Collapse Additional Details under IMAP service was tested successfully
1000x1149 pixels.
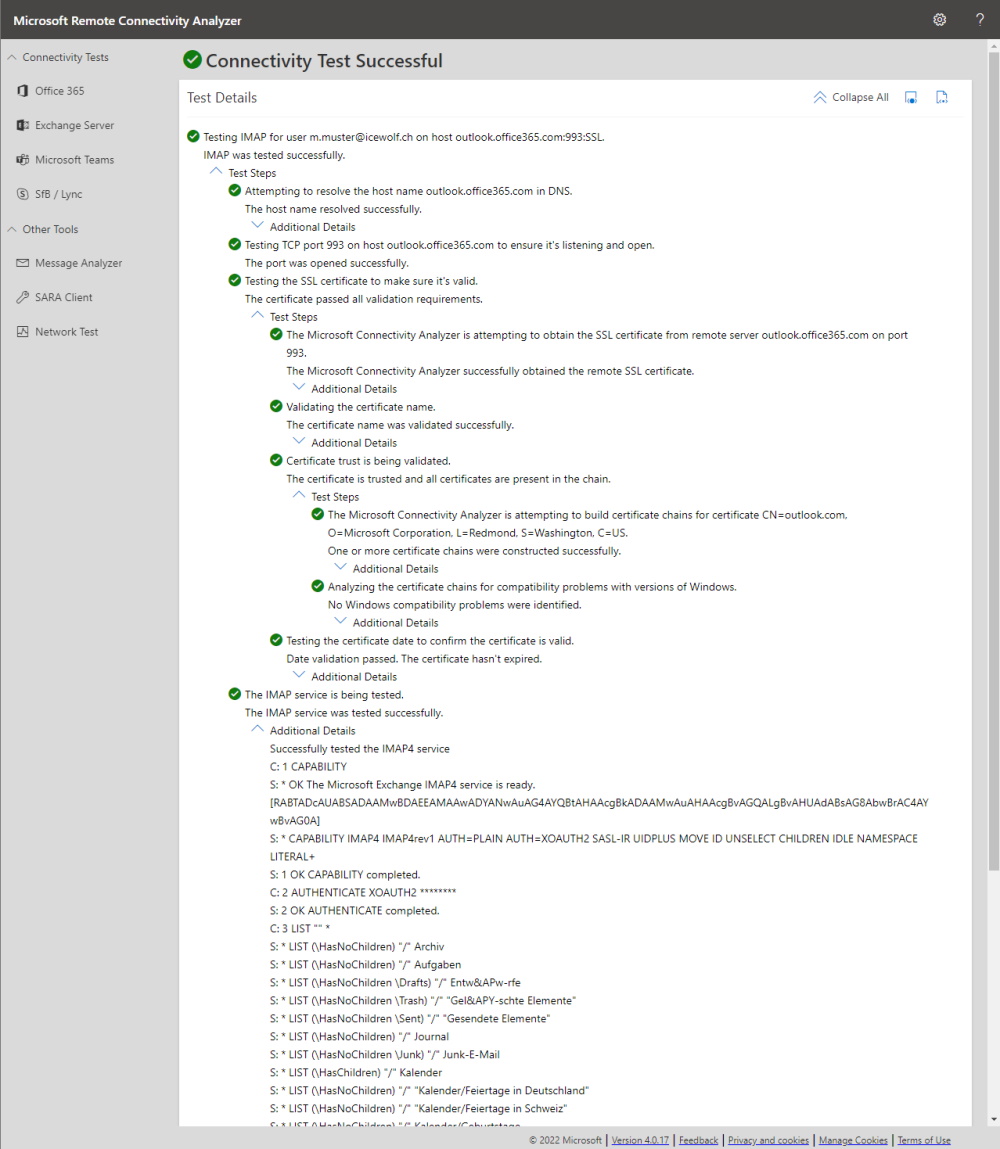click(x=257, y=729)
